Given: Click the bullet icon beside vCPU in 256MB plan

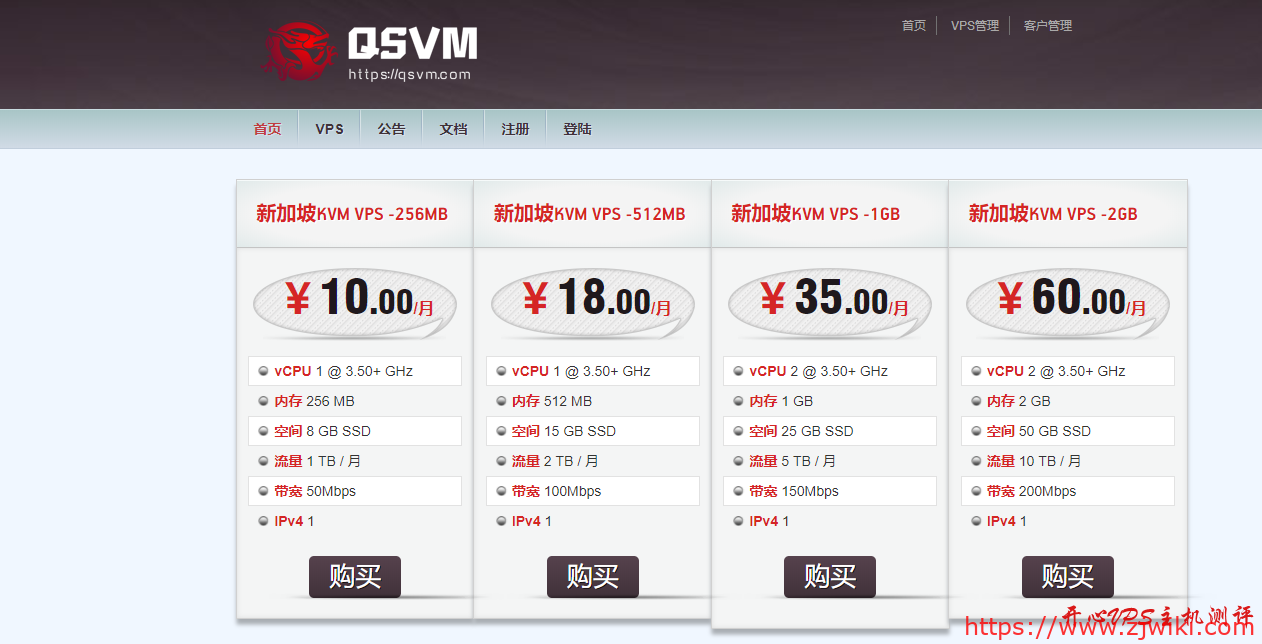Looking at the screenshot, I should (x=263, y=371).
